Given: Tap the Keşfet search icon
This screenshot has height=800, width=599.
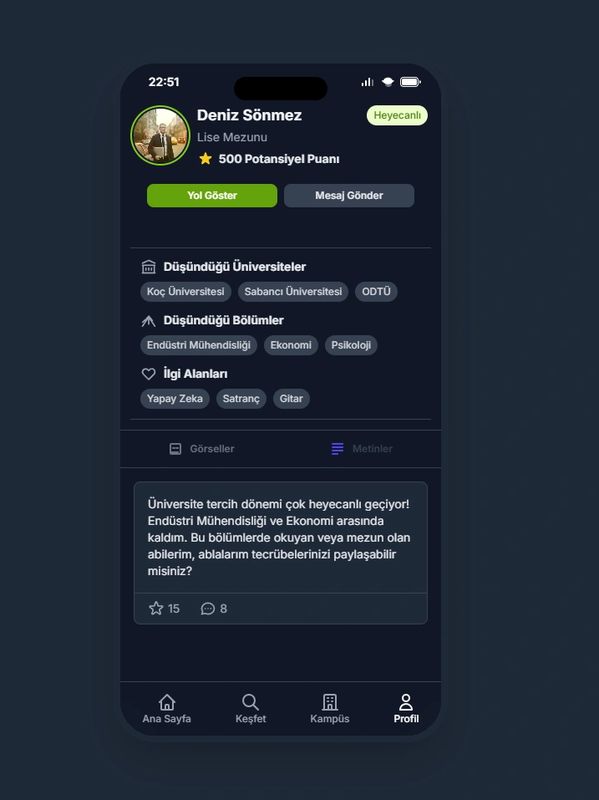Looking at the screenshot, I should (250, 702).
